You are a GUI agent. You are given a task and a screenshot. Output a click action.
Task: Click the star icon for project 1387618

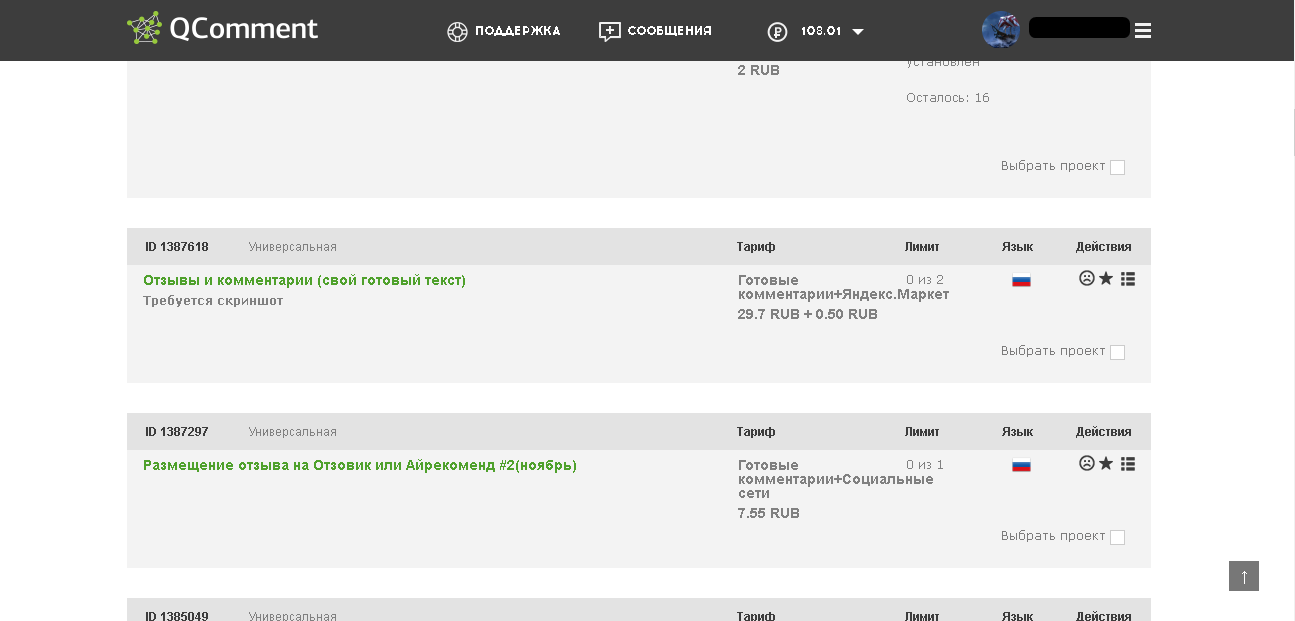[x=1106, y=279]
